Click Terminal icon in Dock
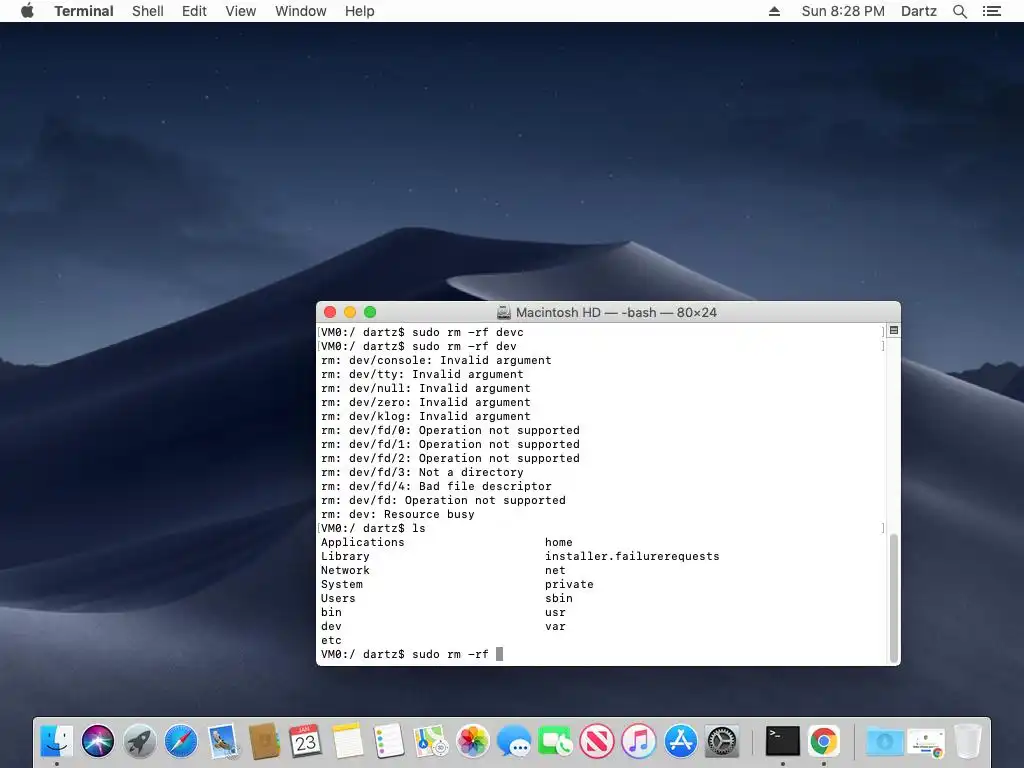Image resolution: width=1024 pixels, height=768 pixels. 782,741
